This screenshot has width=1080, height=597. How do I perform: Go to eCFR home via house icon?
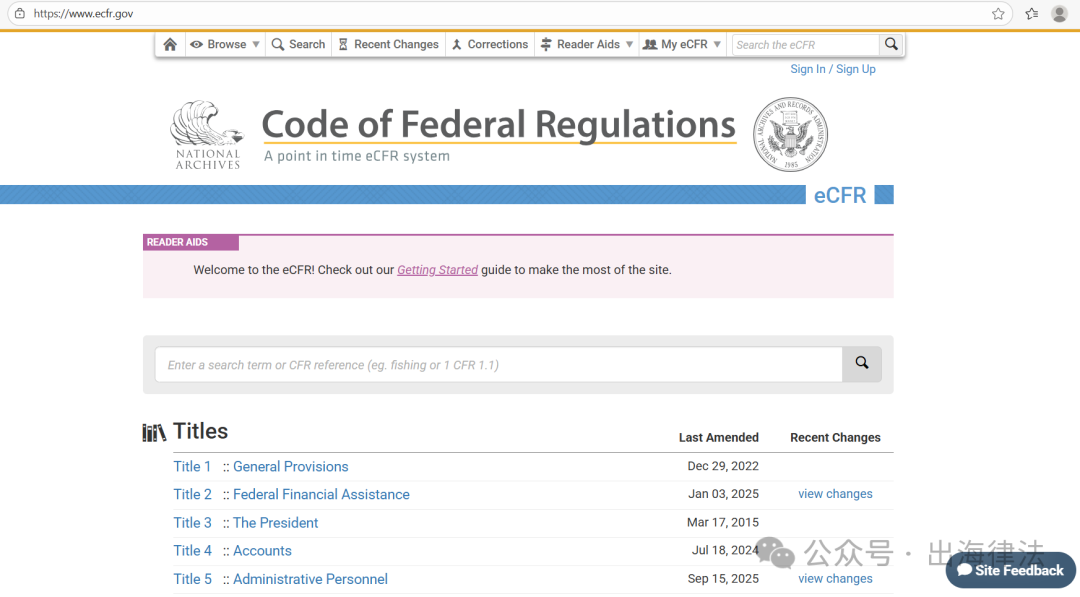pyautogui.click(x=170, y=45)
